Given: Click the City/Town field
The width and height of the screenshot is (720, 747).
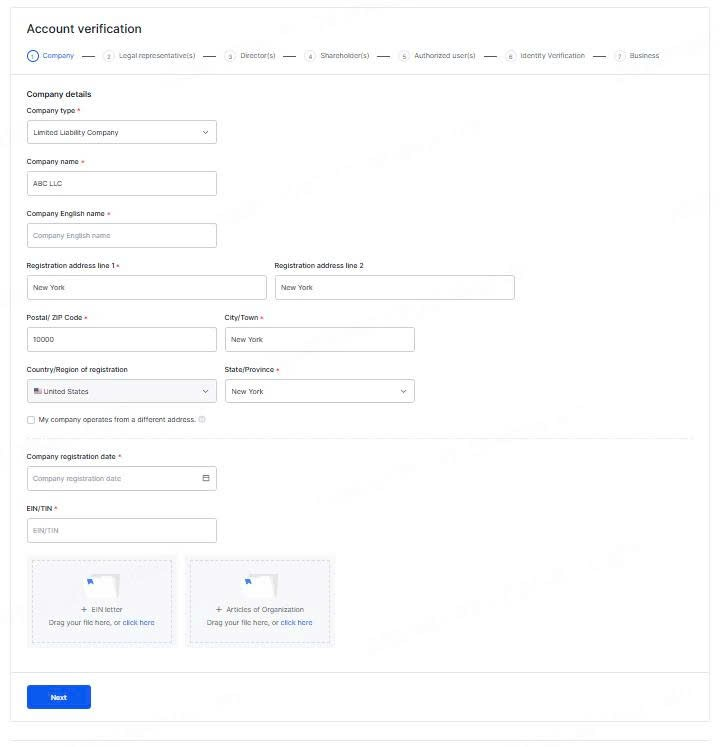Looking at the screenshot, I should [319, 339].
